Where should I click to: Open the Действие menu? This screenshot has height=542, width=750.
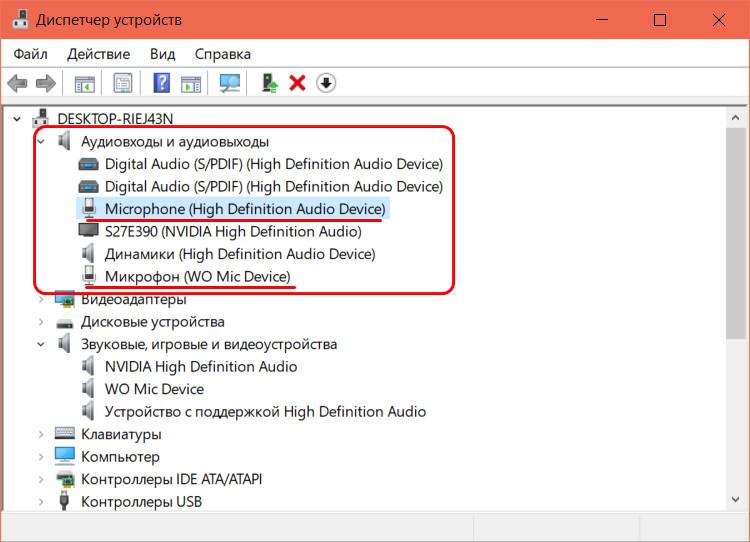(99, 54)
